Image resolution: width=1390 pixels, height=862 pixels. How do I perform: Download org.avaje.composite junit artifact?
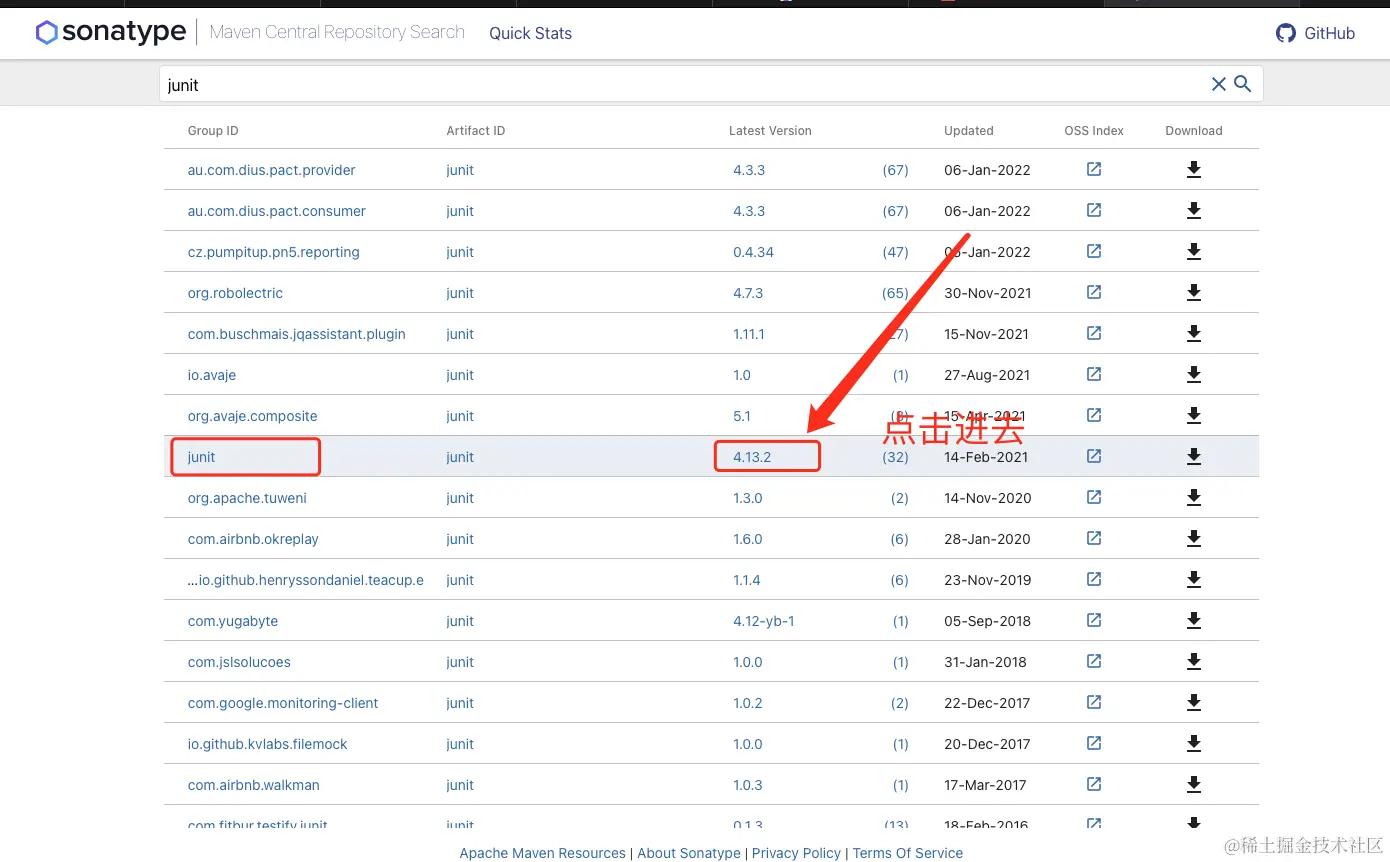[x=1193, y=416]
